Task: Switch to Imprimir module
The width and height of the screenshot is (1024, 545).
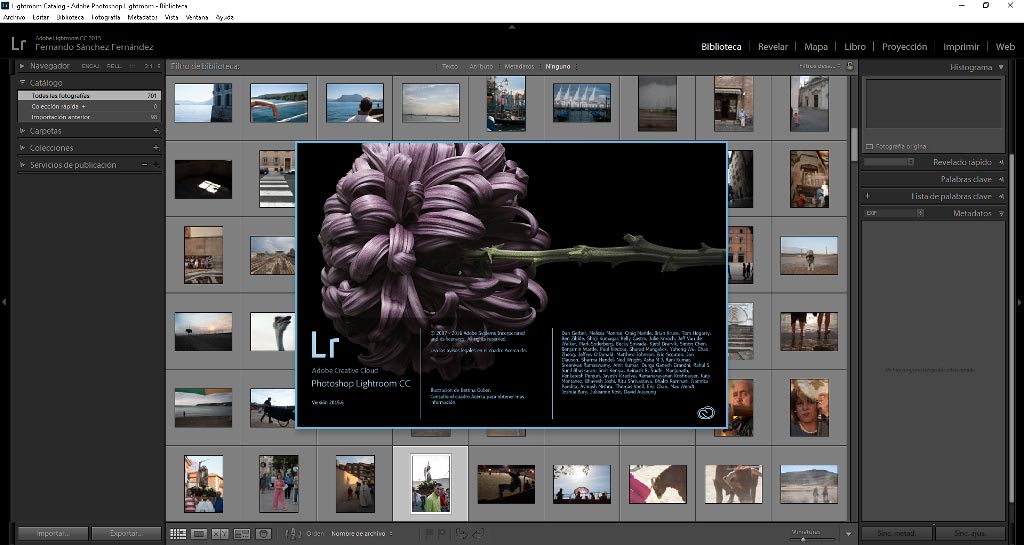Action: [961, 47]
